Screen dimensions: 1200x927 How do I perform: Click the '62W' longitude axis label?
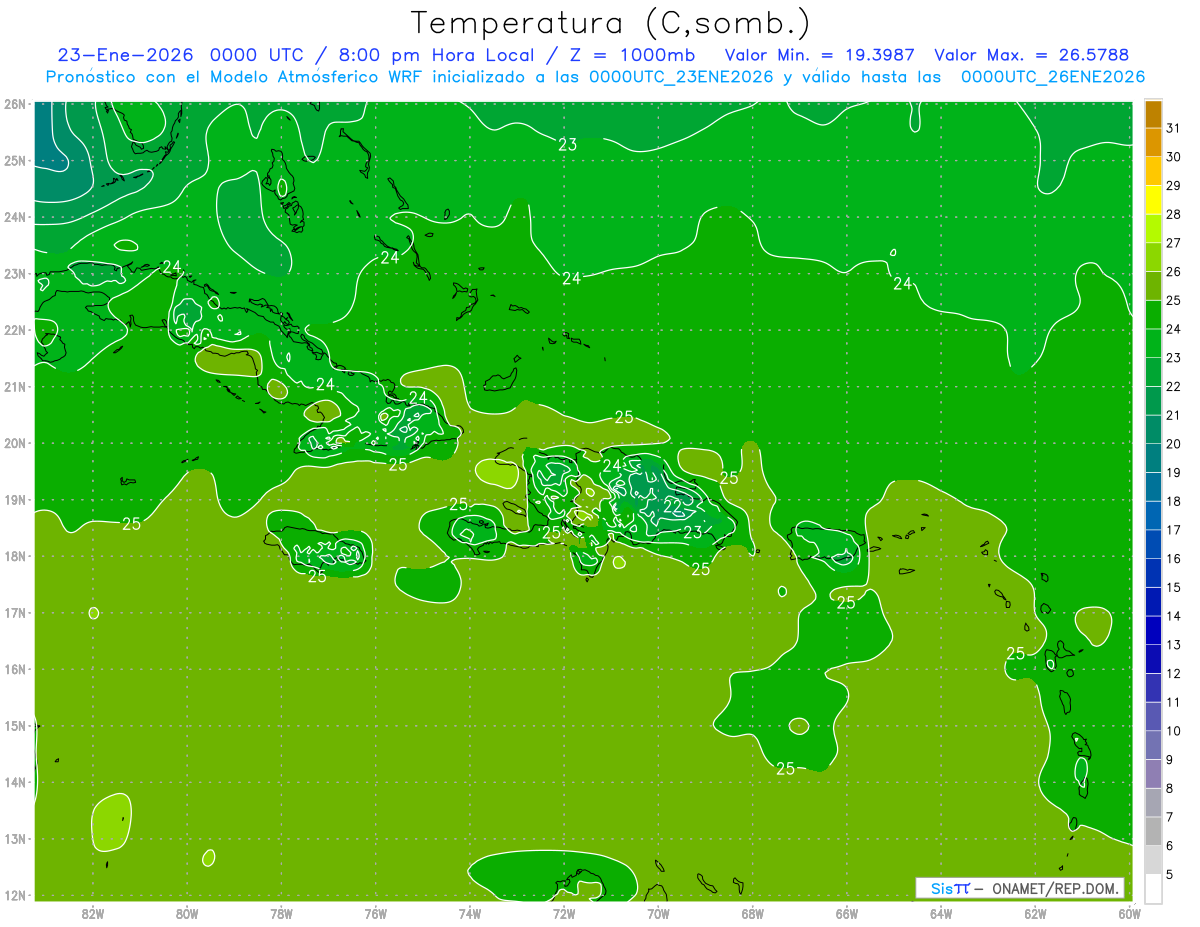(x=1035, y=912)
